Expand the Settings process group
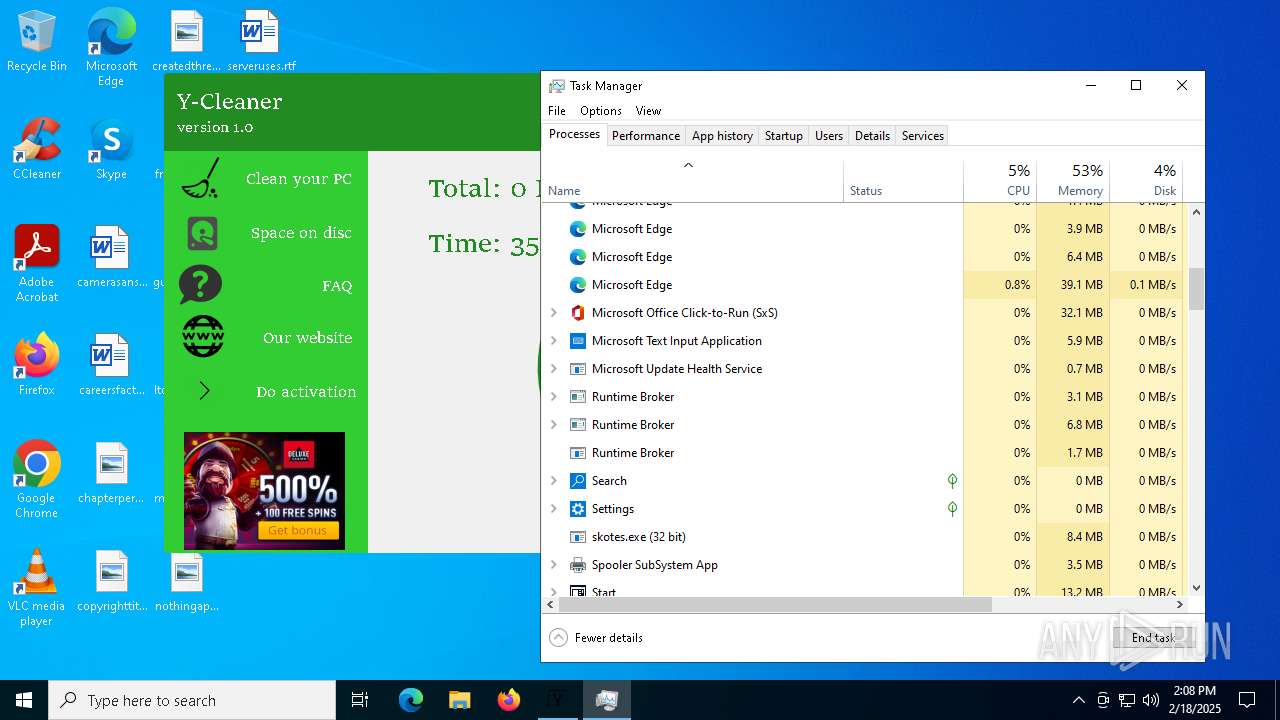Image resolution: width=1280 pixels, height=720 pixels. coord(554,509)
